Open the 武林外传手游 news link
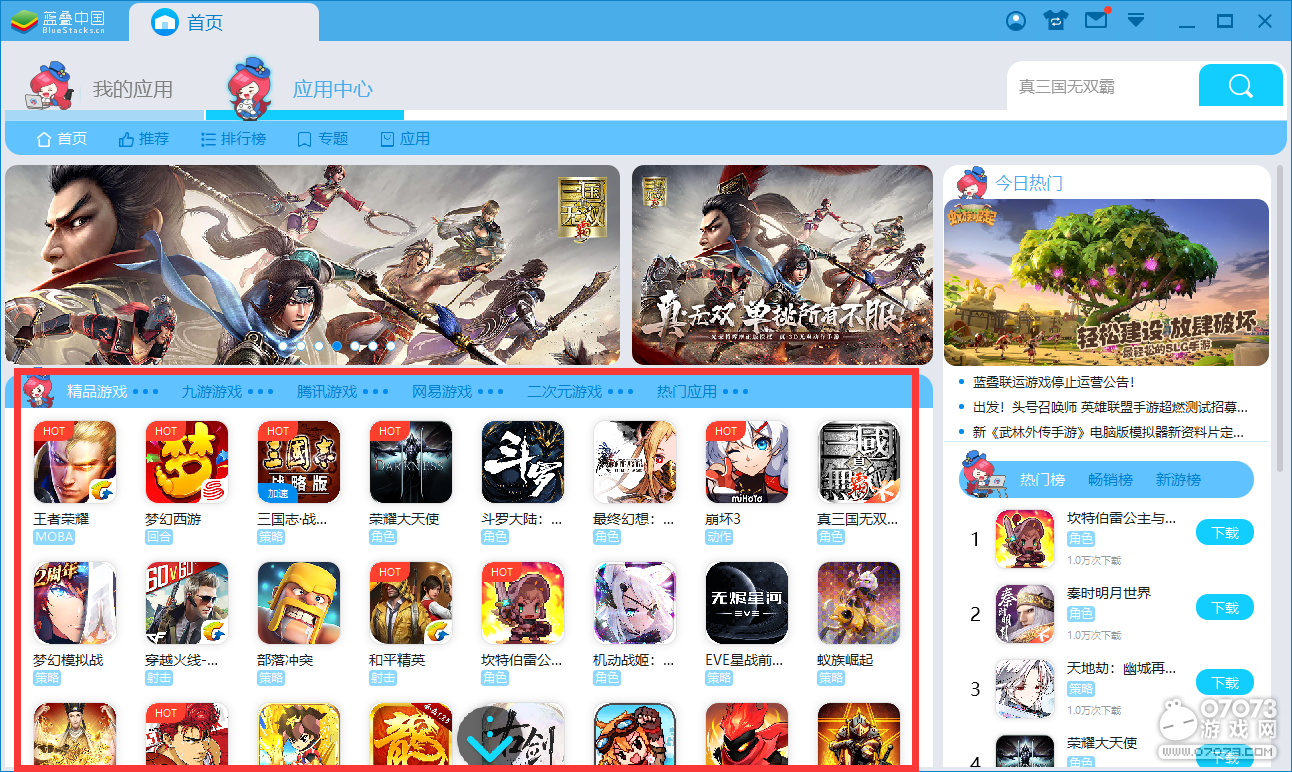Image resolution: width=1292 pixels, height=772 pixels. point(1108,432)
